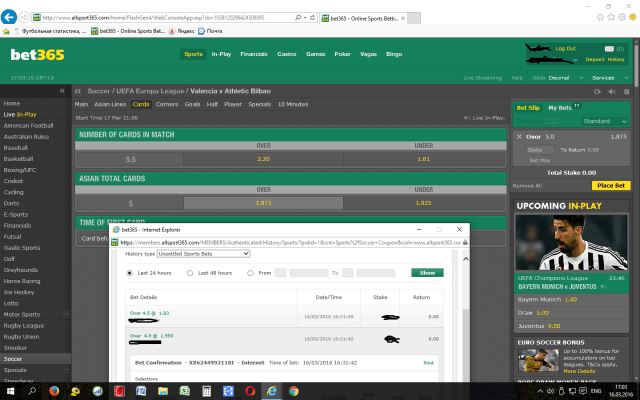This screenshot has width=640, height=400.
Task: Click Show button in history popup
Action: point(427,273)
